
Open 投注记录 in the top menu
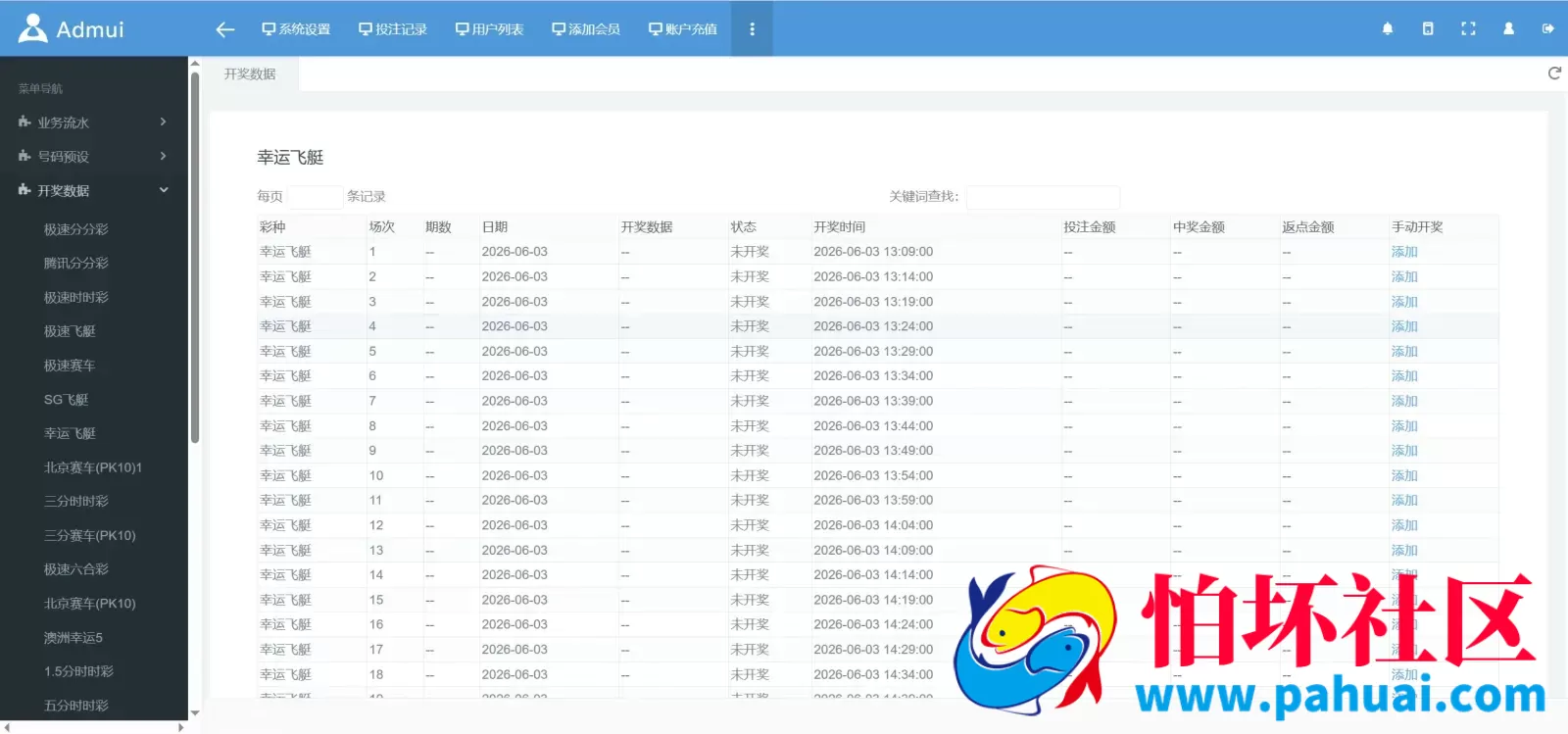click(393, 29)
